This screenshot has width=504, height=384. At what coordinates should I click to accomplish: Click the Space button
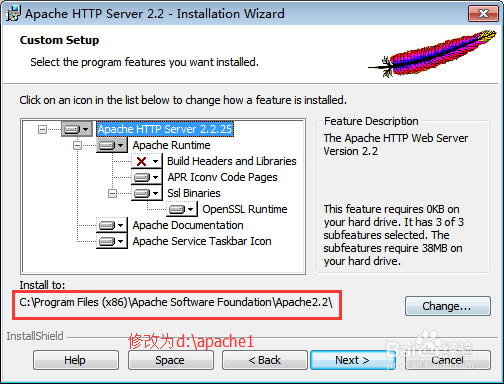click(x=171, y=360)
